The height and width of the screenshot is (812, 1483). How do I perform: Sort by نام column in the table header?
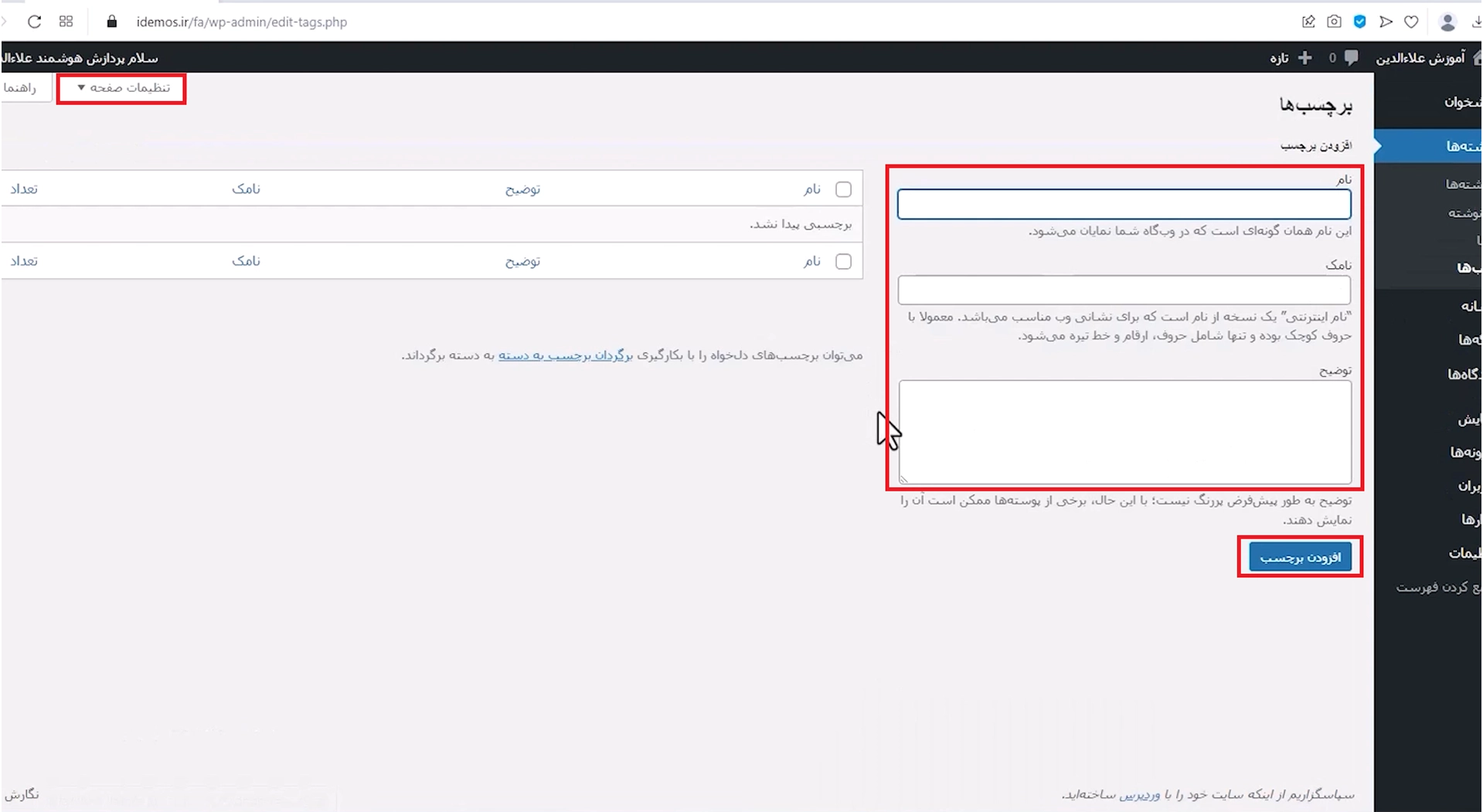811,189
